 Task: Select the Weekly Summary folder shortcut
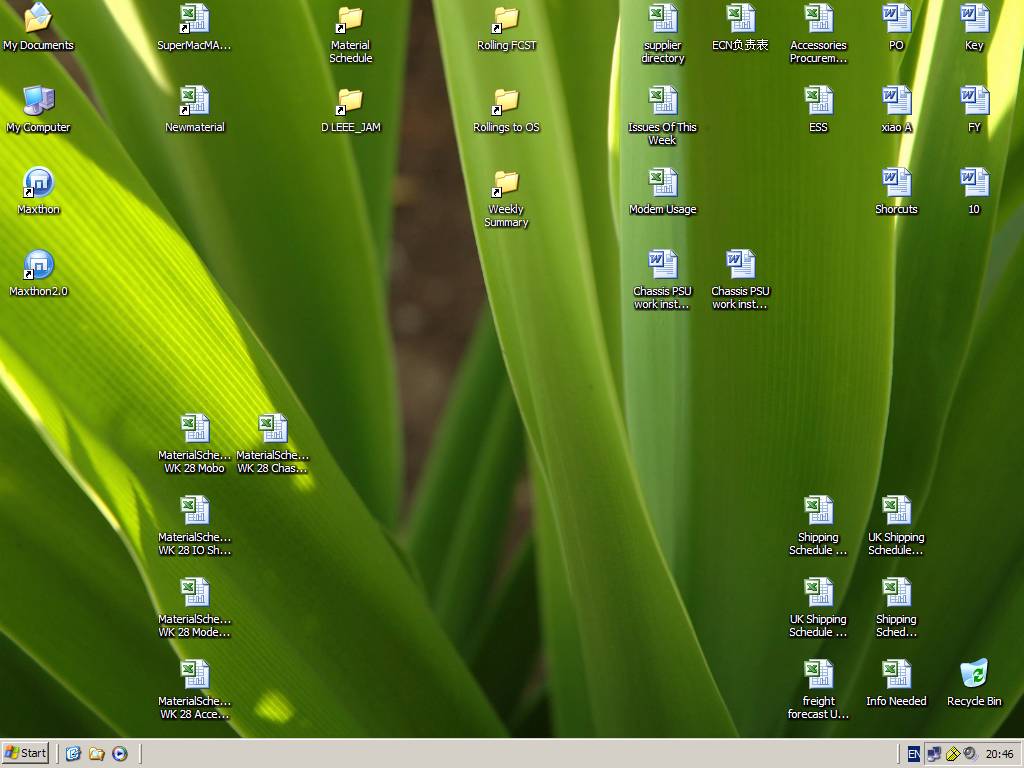click(506, 183)
